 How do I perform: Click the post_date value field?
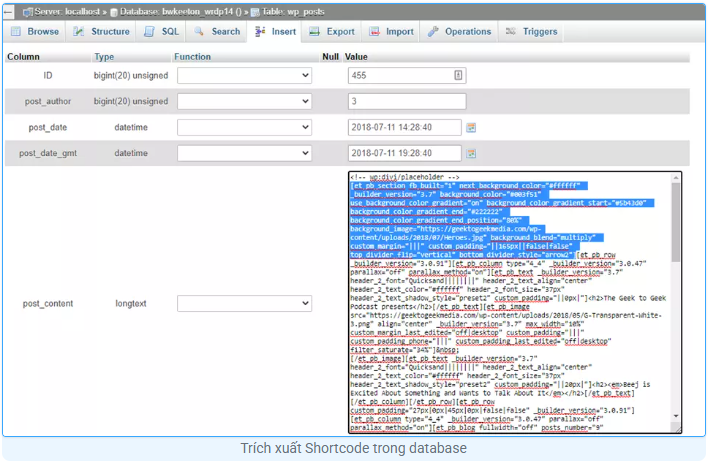(405, 127)
